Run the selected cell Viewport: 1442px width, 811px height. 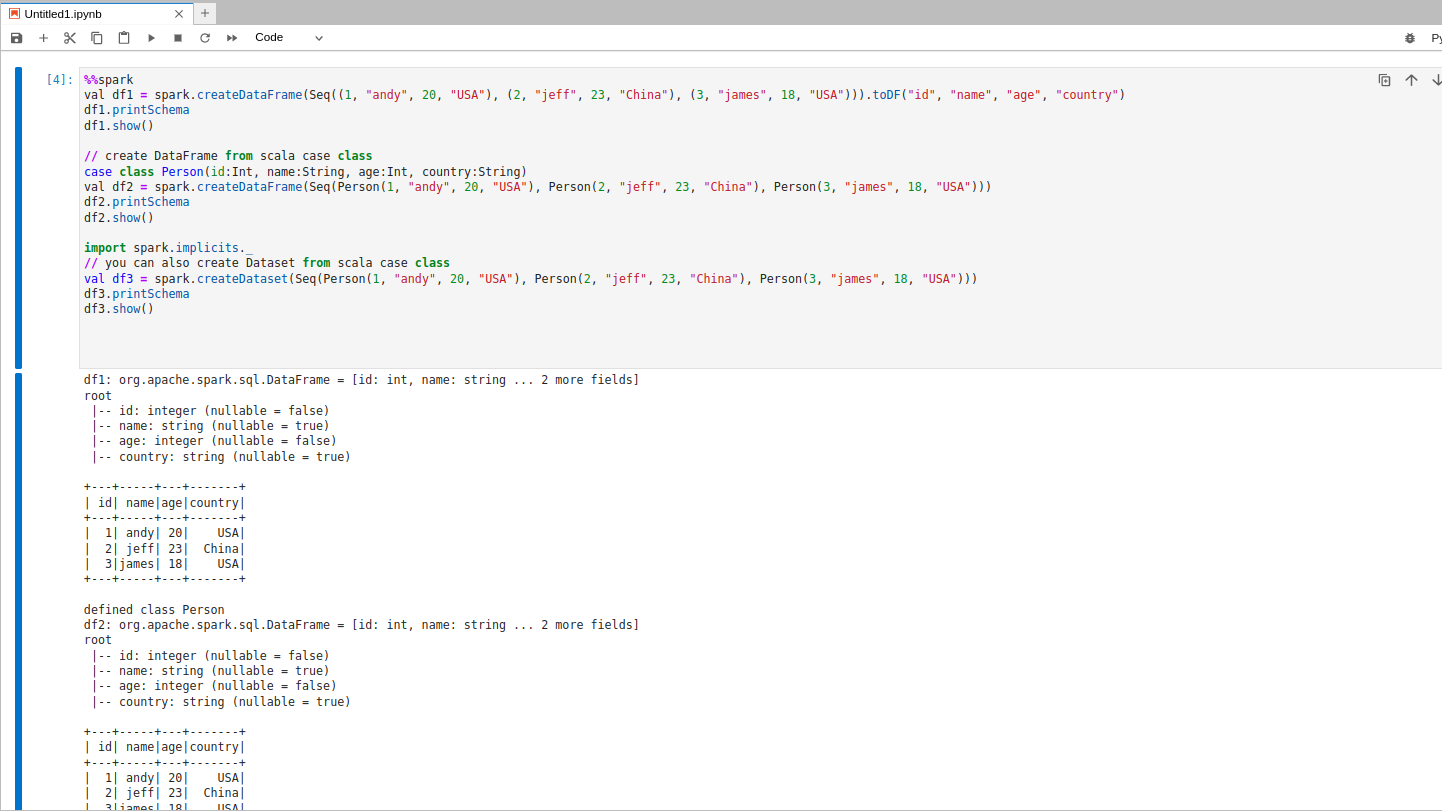(x=151, y=38)
